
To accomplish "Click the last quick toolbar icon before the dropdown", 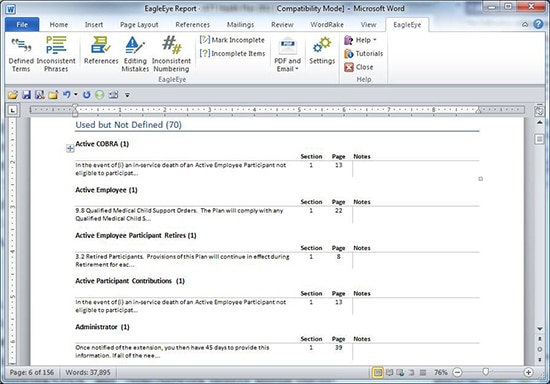I will 113,95.
